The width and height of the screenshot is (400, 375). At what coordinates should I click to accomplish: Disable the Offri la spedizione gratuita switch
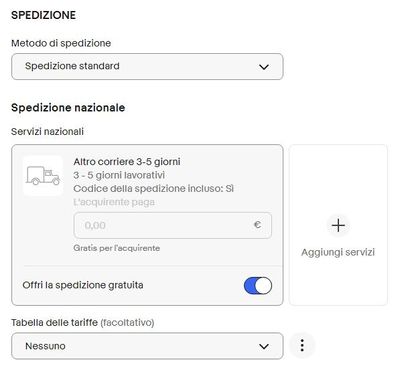[x=258, y=286]
